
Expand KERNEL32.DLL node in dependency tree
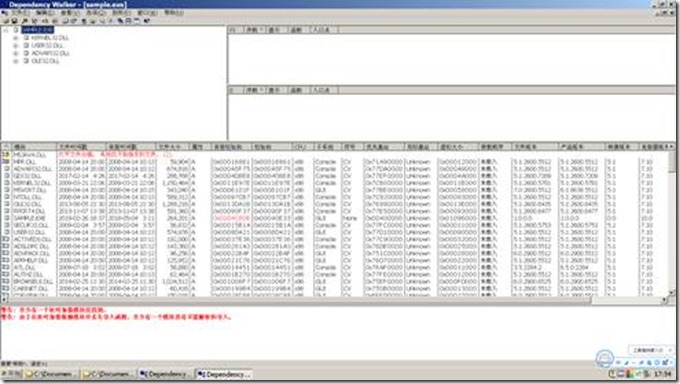coord(16,38)
